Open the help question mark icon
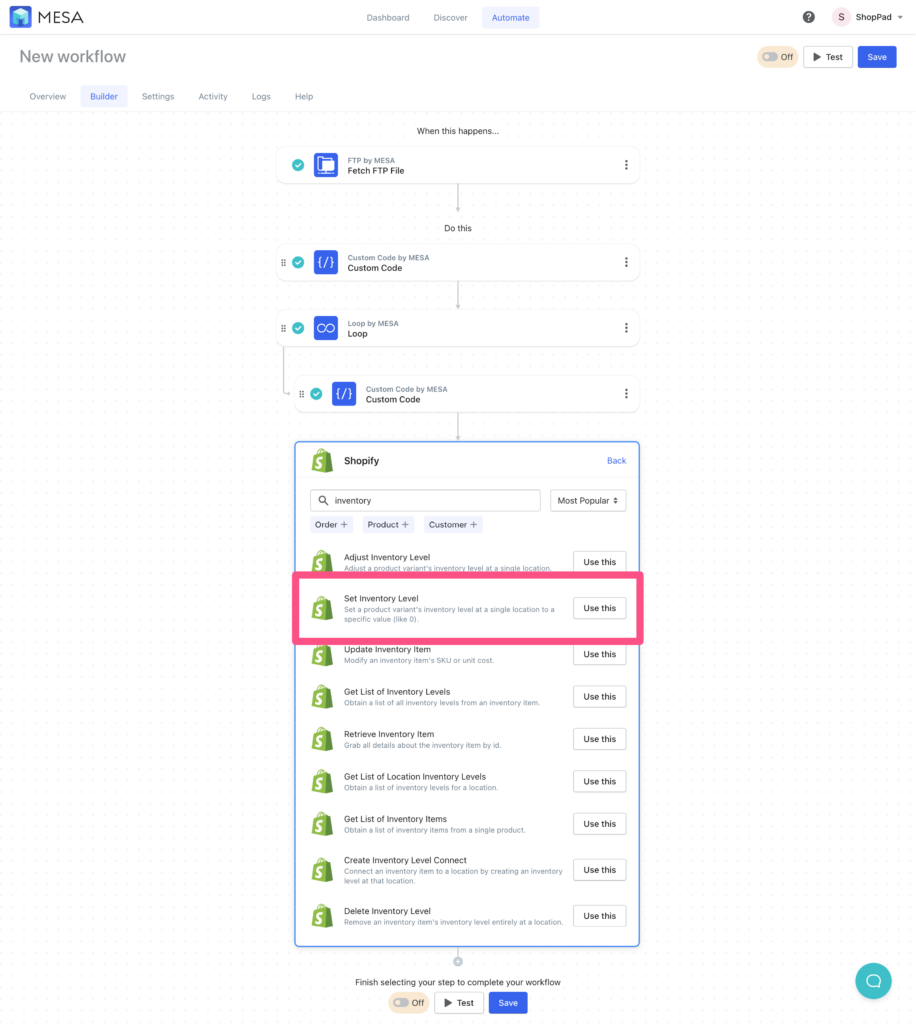916x1024 pixels. click(x=808, y=16)
